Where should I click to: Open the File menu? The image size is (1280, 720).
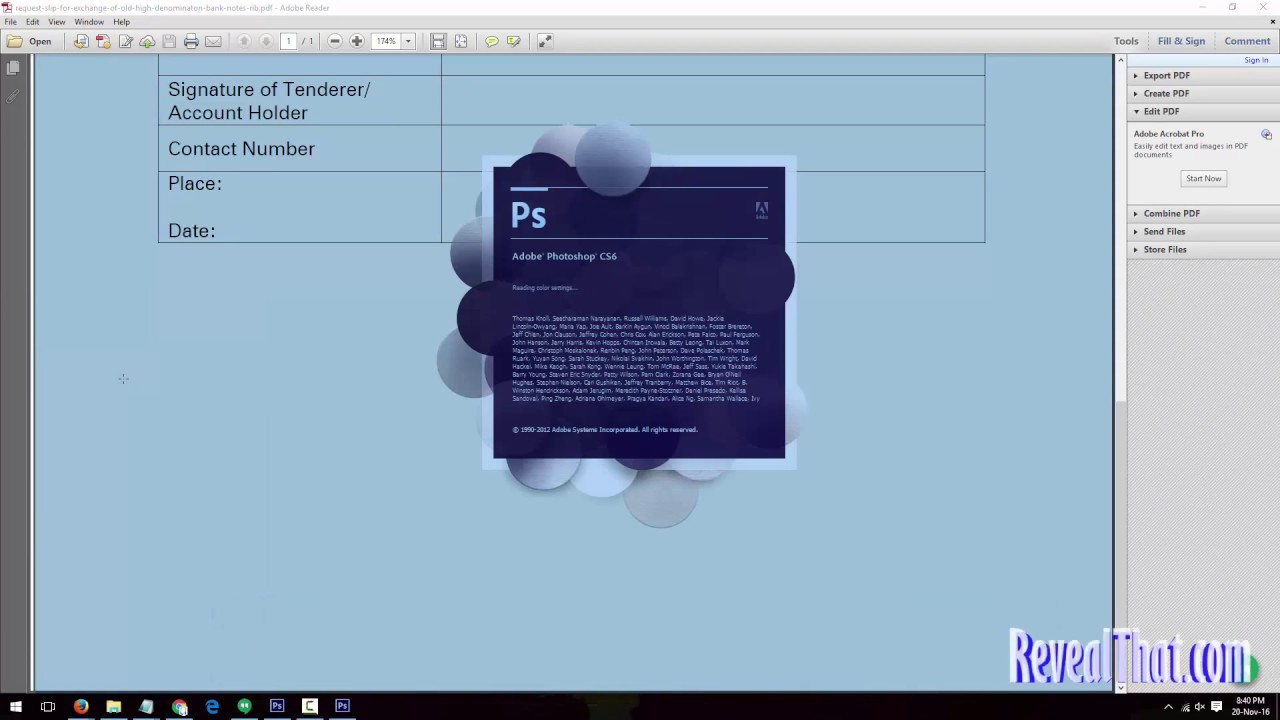point(10,22)
